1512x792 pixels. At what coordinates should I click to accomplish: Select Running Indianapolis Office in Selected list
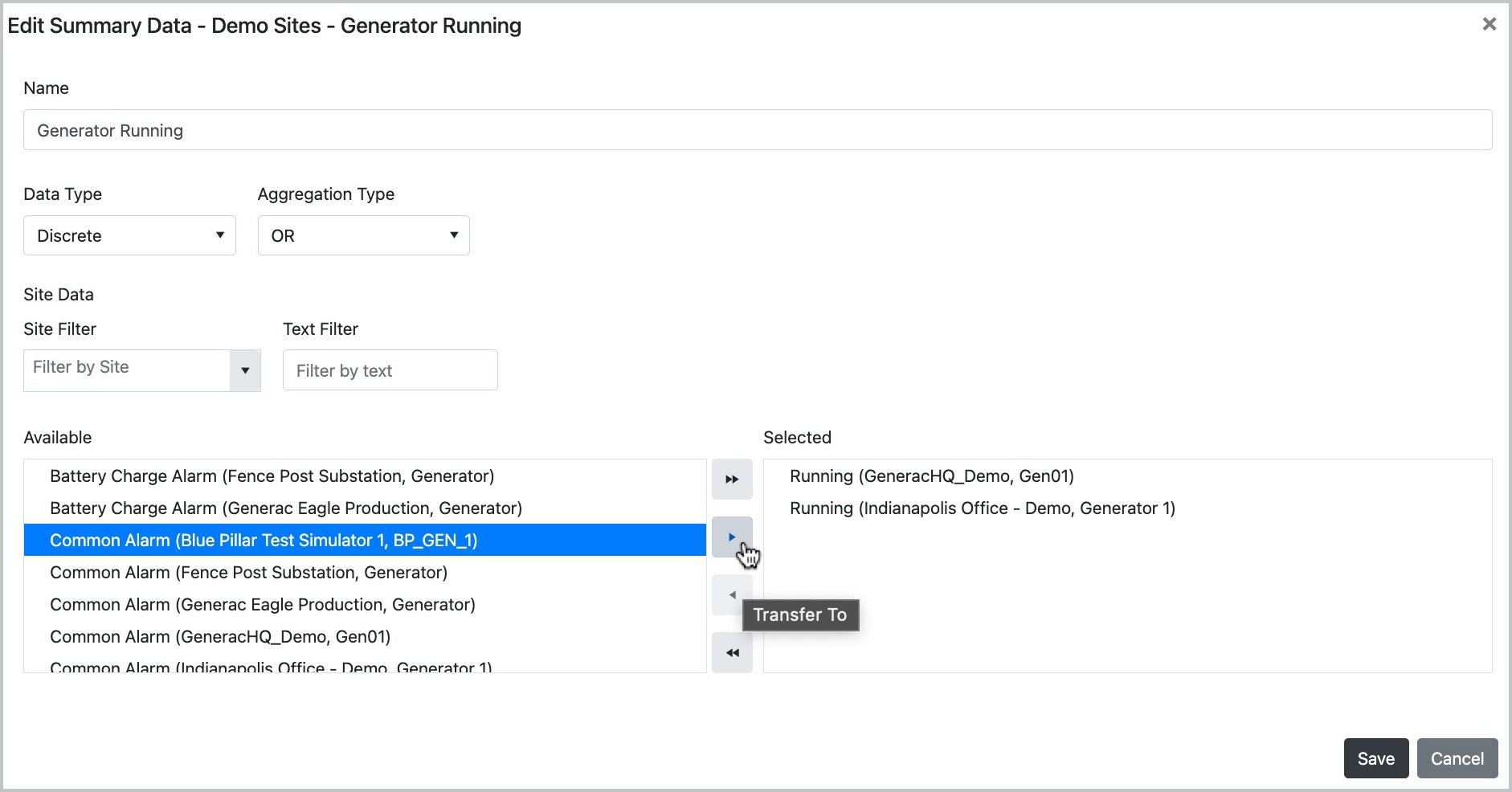pyautogui.click(x=982, y=508)
